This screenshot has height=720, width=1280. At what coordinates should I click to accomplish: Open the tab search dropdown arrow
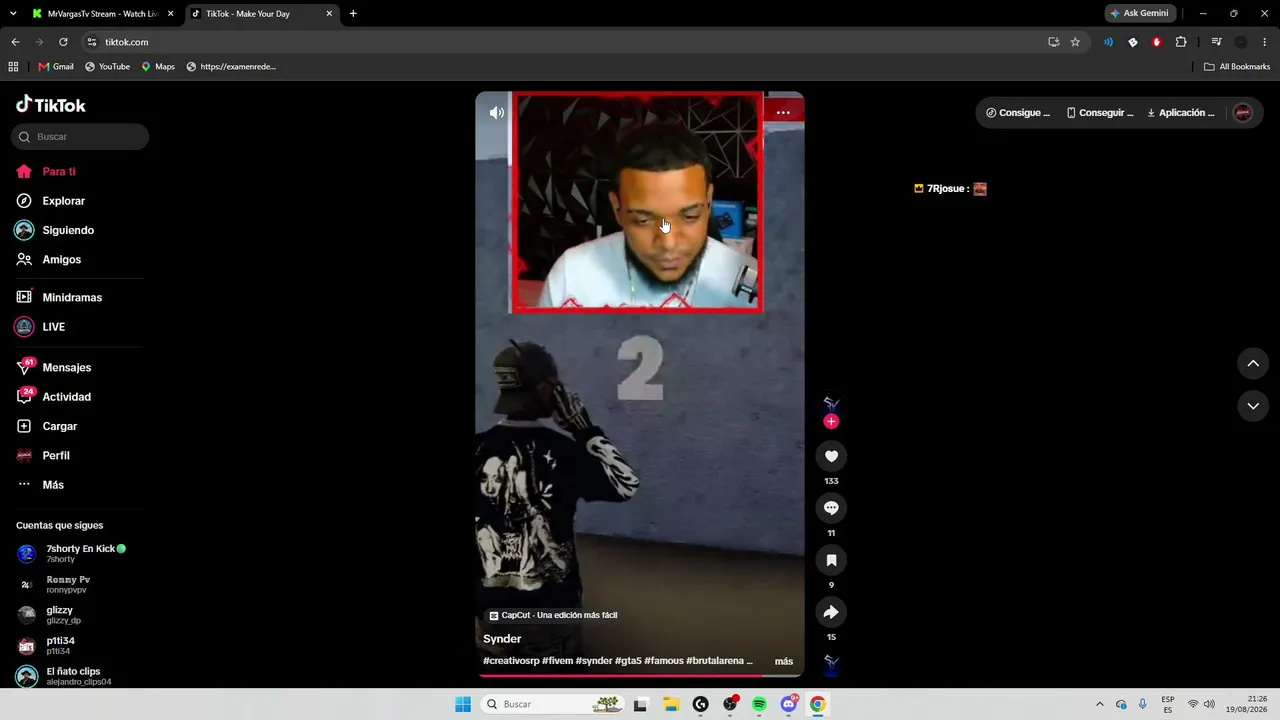(x=13, y=14)
